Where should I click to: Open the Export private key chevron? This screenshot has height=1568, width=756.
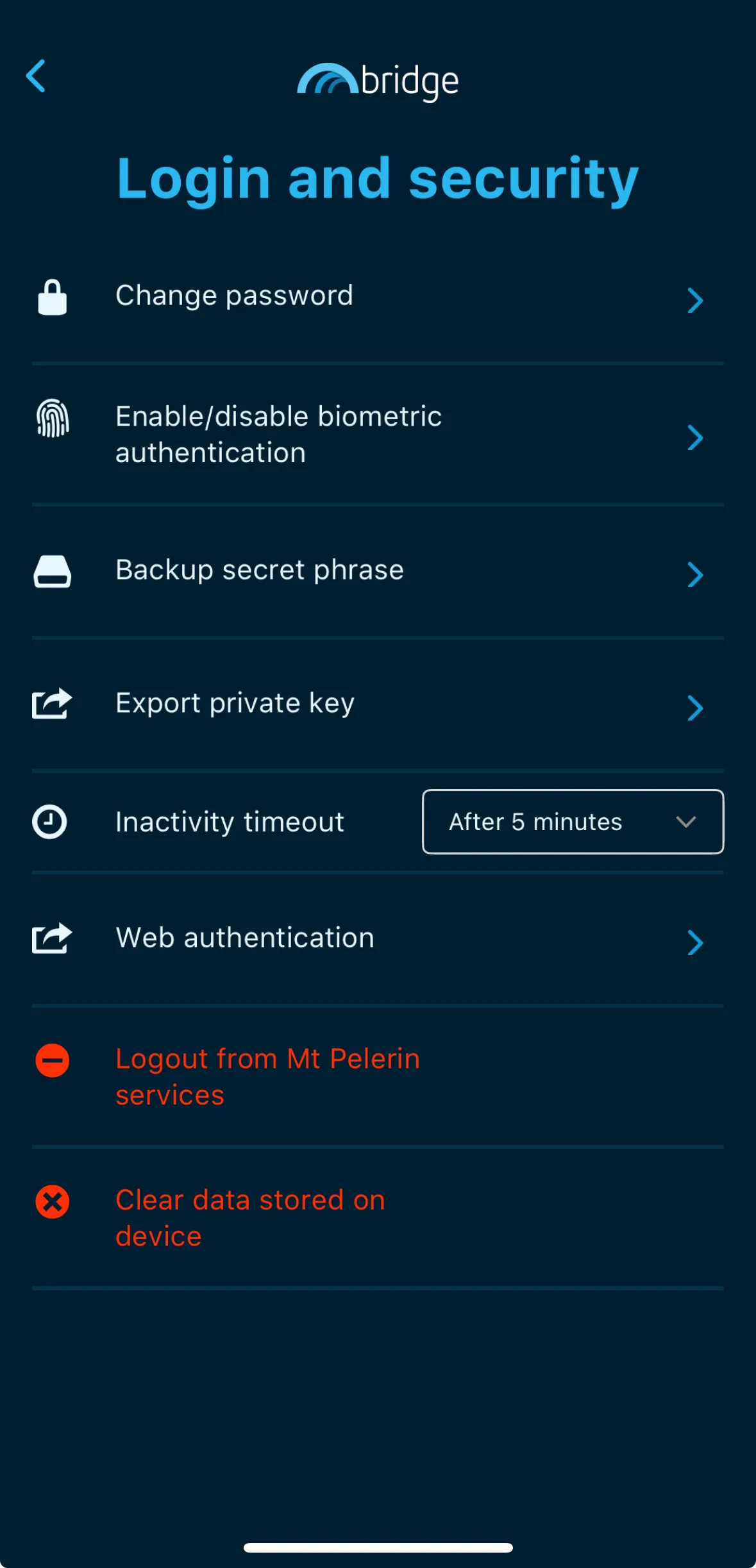pyautogui.click(x=696, y=708)
